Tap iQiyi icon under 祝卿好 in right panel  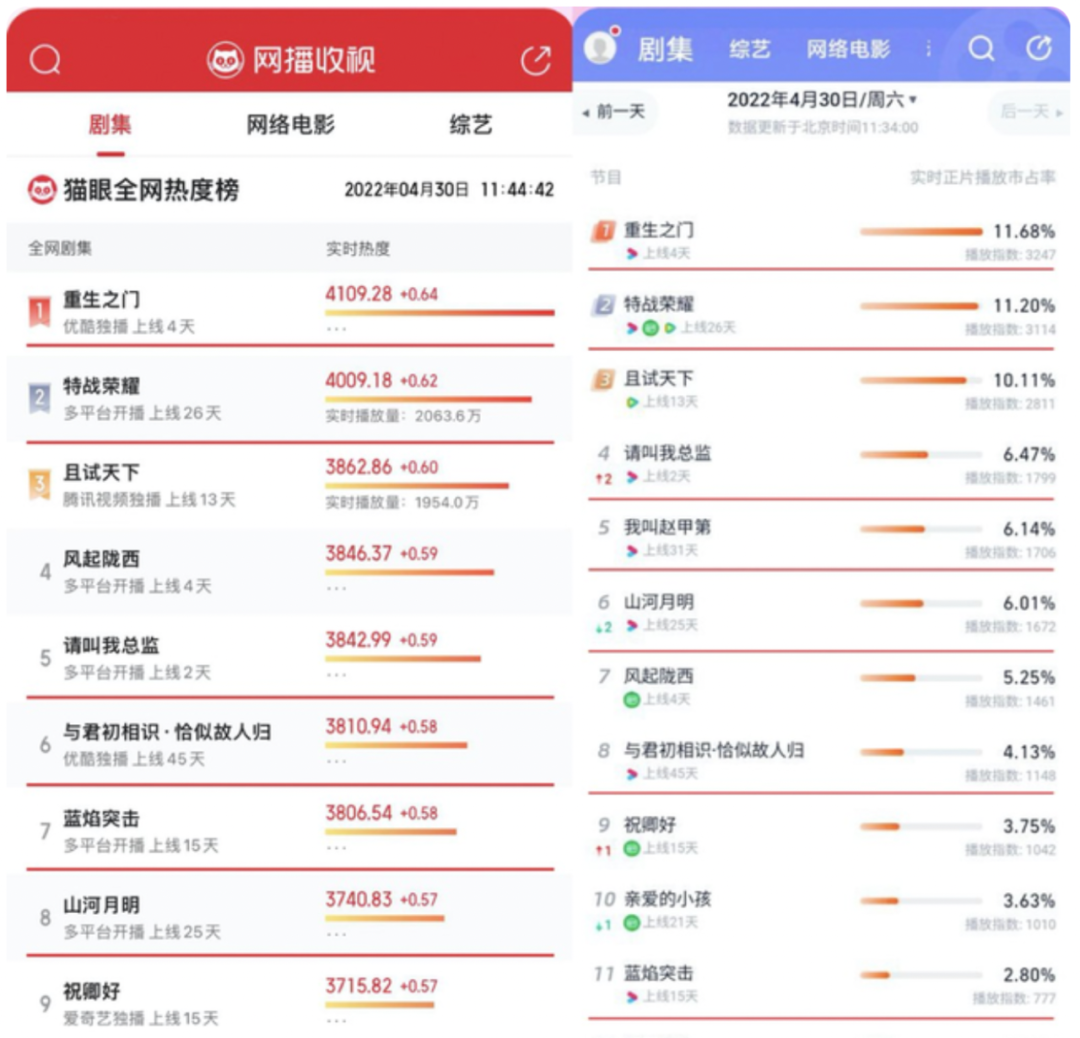click(x=632, y=849)
